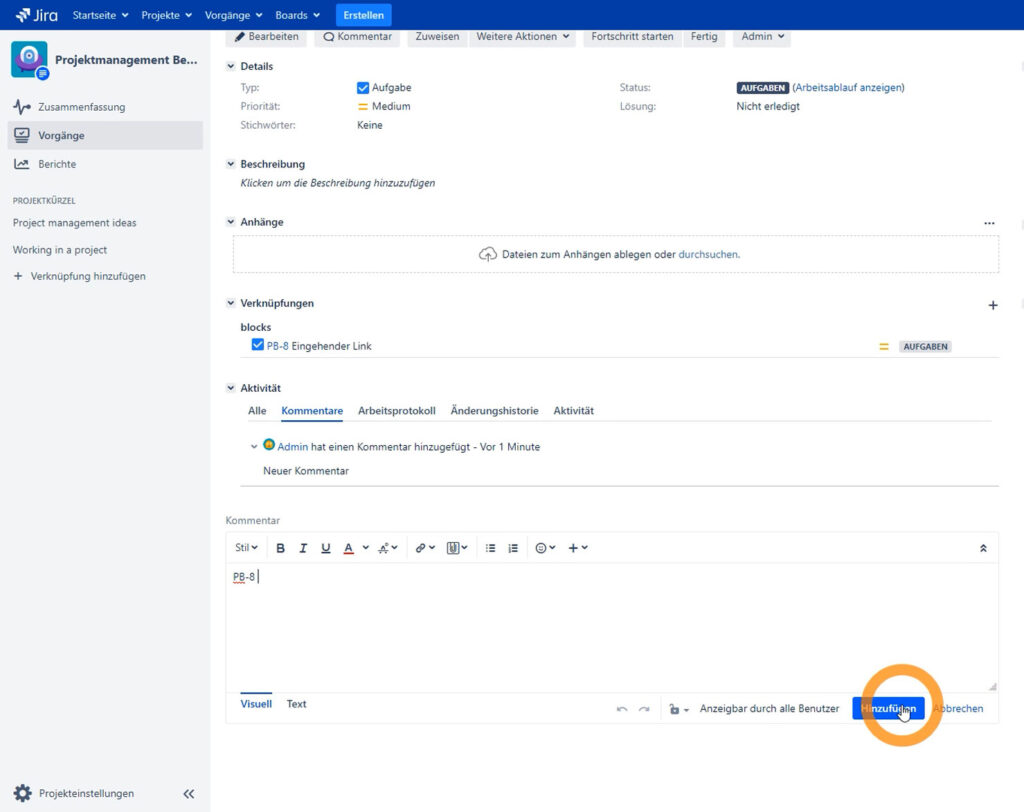The height and width of the screenshot is (812, 1024).
Task: Undo the last edit in the comment editor
Action: [x=620, y=707]
